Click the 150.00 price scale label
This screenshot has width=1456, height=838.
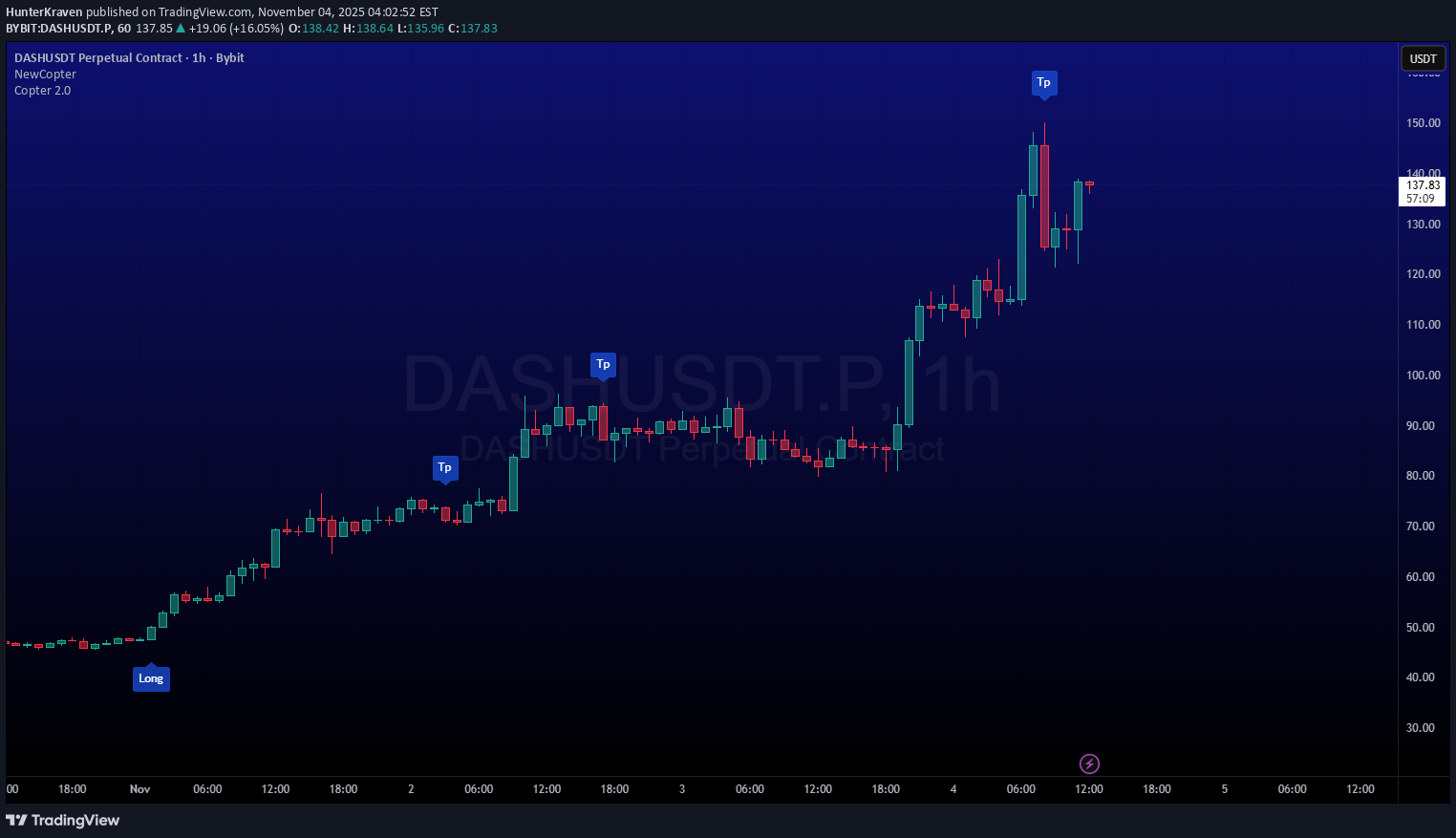tap(1423, 122)
